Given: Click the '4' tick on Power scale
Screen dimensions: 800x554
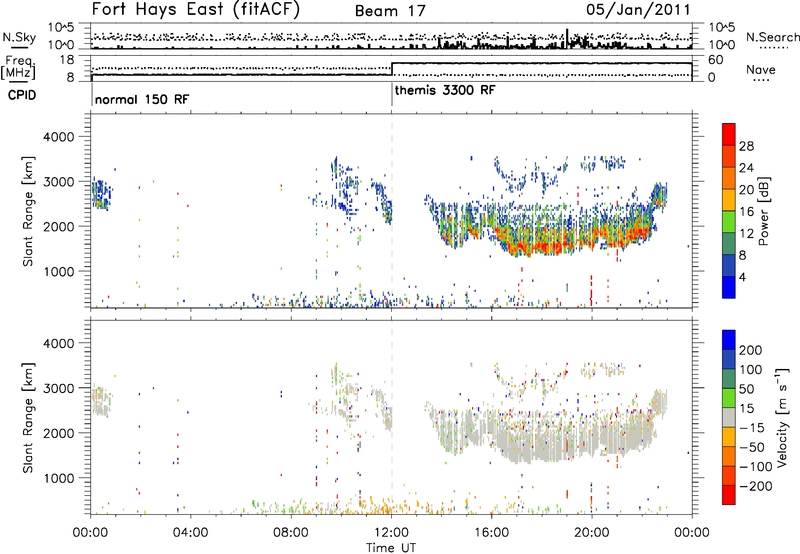Looking at the screenshot, I should click(x=743, y=277).
